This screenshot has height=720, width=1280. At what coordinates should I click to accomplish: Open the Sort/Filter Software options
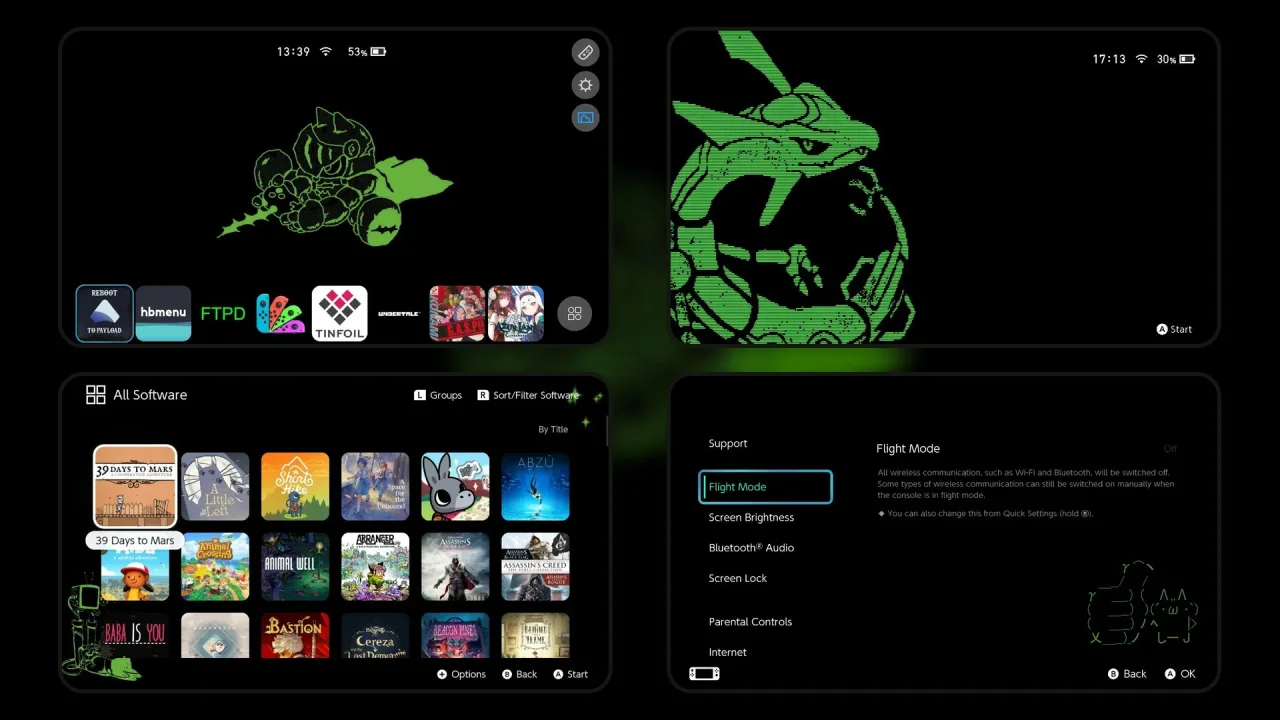click(x=528, y=395)
